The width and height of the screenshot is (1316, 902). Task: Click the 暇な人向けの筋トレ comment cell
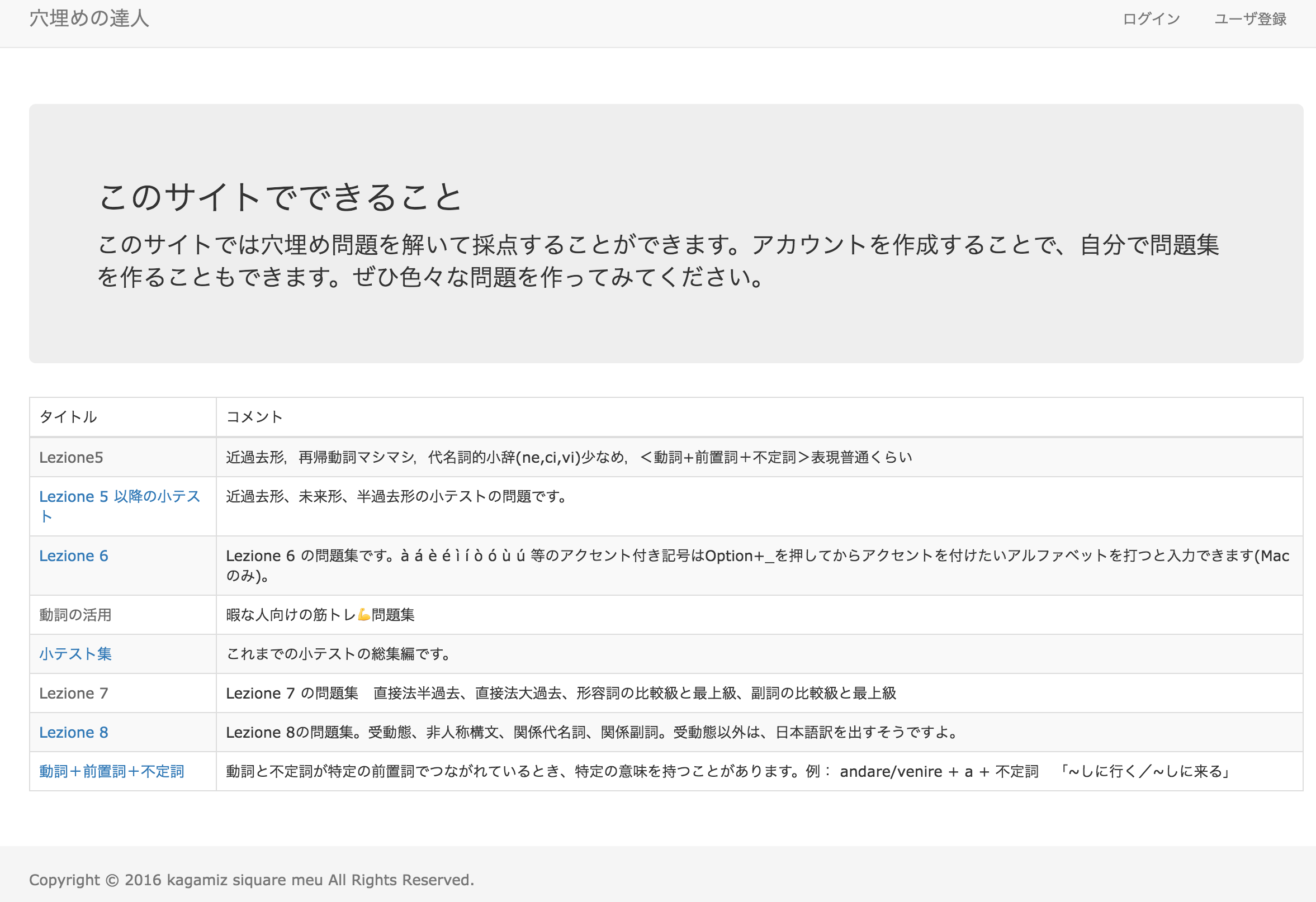(x=320, y=615)
